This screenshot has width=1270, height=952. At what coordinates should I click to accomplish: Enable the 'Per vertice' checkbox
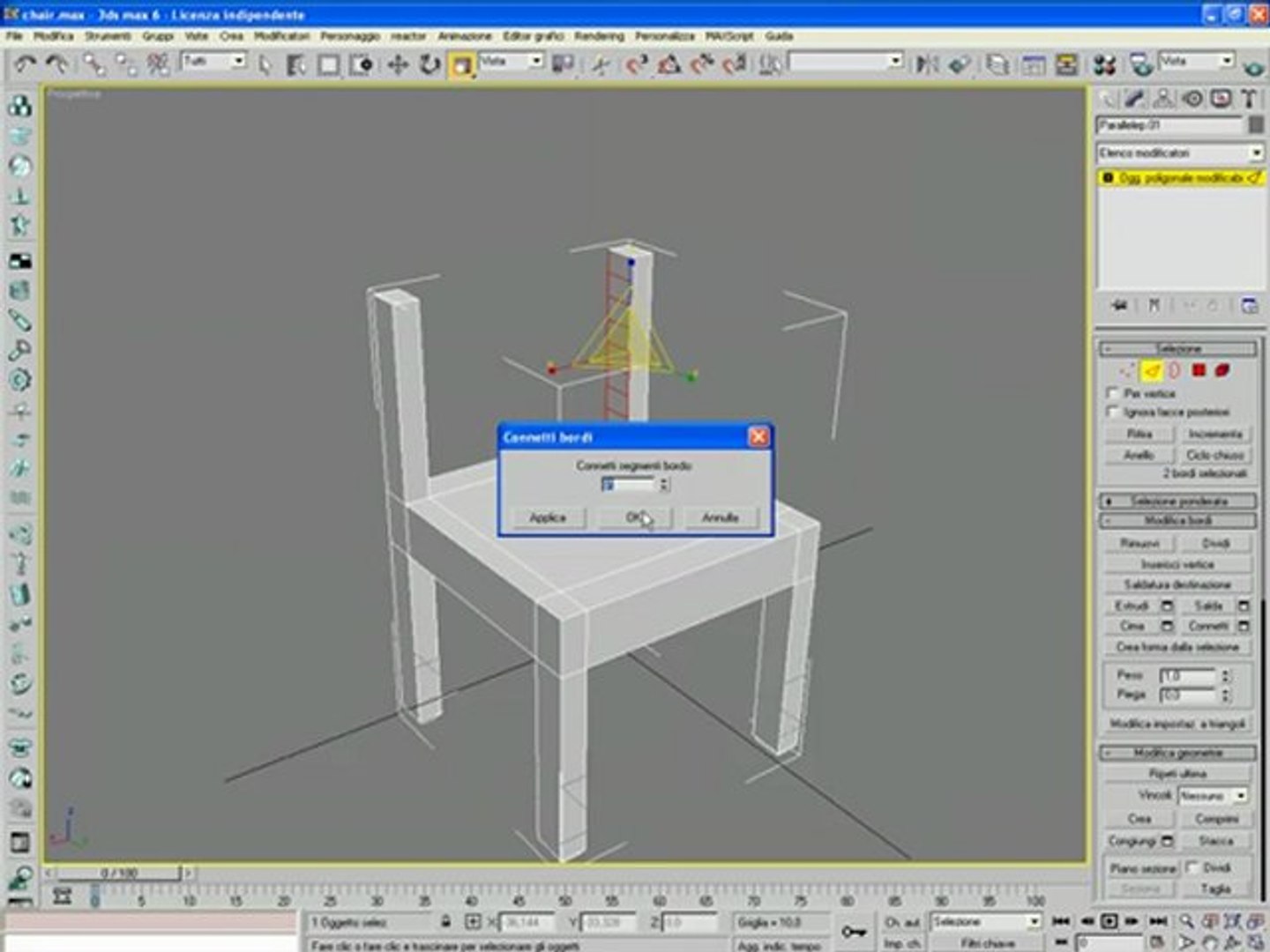pos(1113,393)
